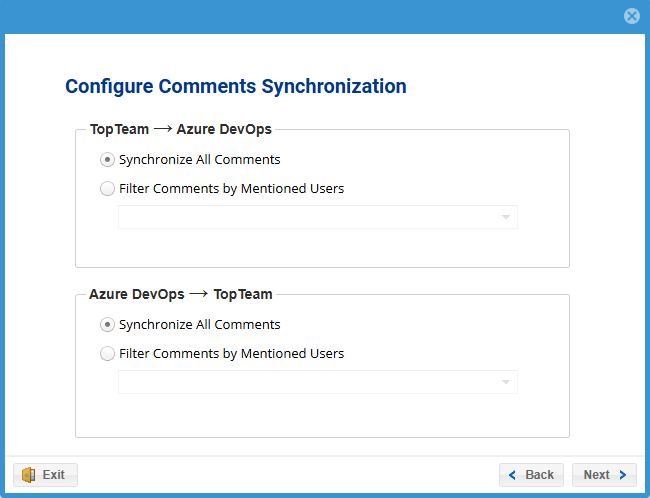Select Synchronize All Comments under TopTeam → Azure DevOps
The image size is (650, 498).
coord(108,159)
